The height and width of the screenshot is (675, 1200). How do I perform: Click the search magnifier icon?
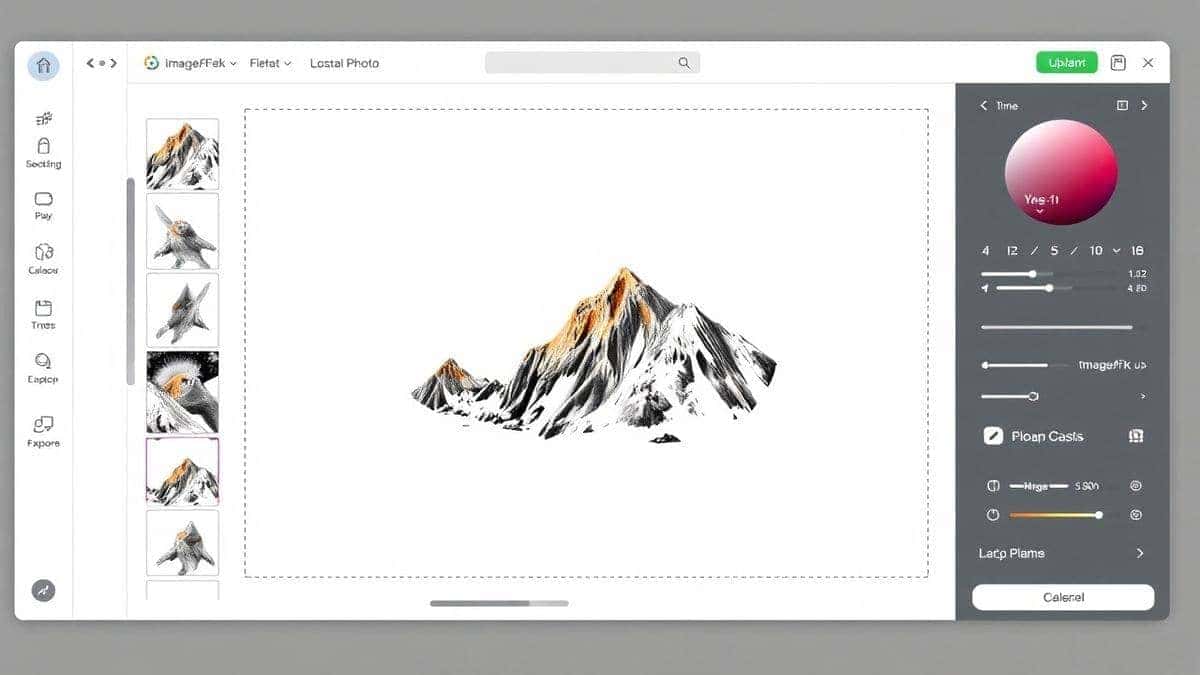pyautogui.click(x=684, y=63)
